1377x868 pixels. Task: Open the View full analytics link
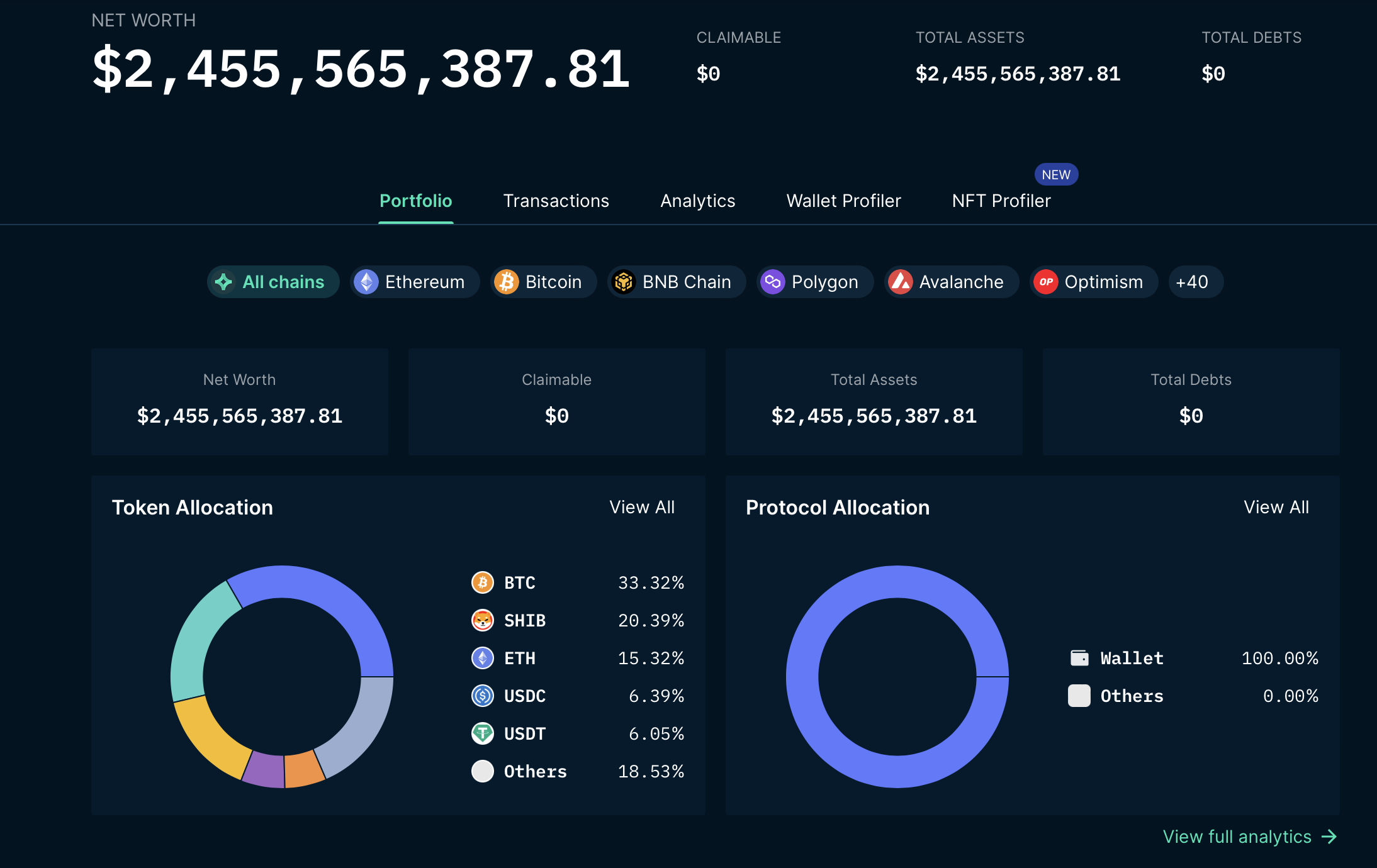(1237, 837)
